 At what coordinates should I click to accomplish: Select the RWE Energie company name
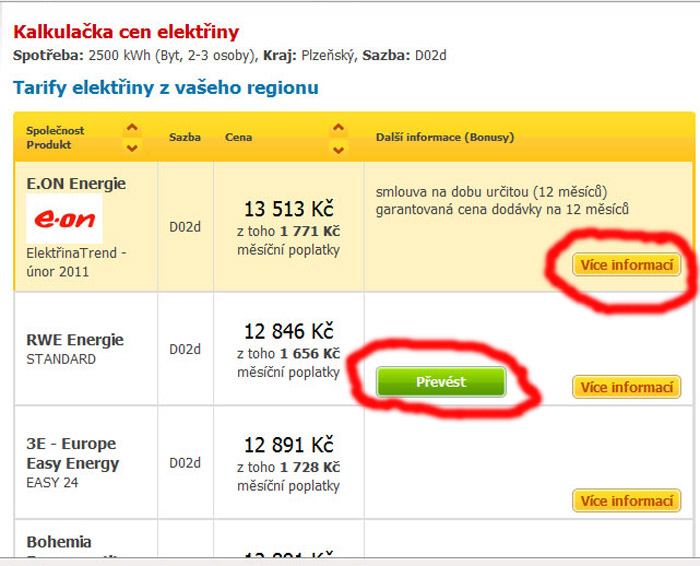point(75,340)
